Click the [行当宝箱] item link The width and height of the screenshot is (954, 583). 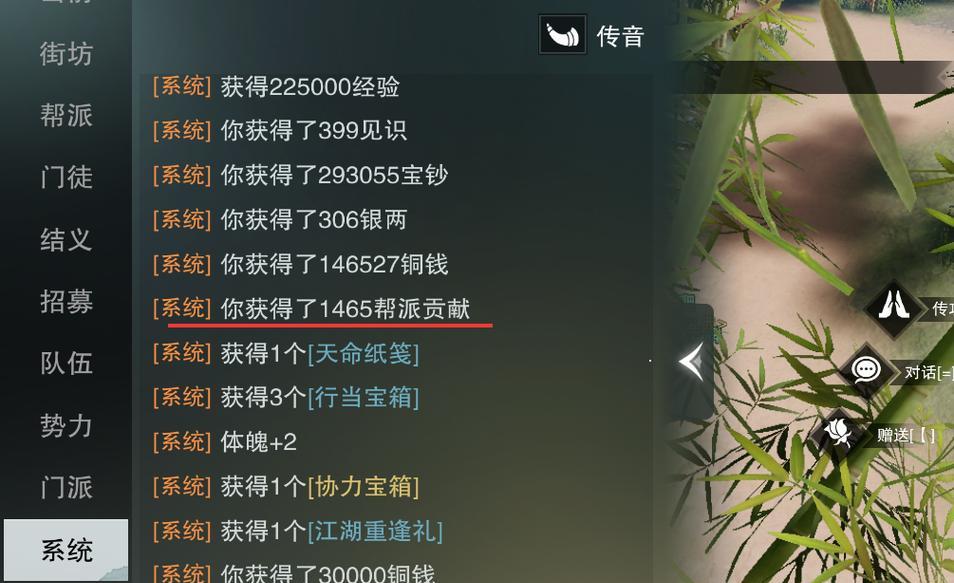tap(363, 398)
